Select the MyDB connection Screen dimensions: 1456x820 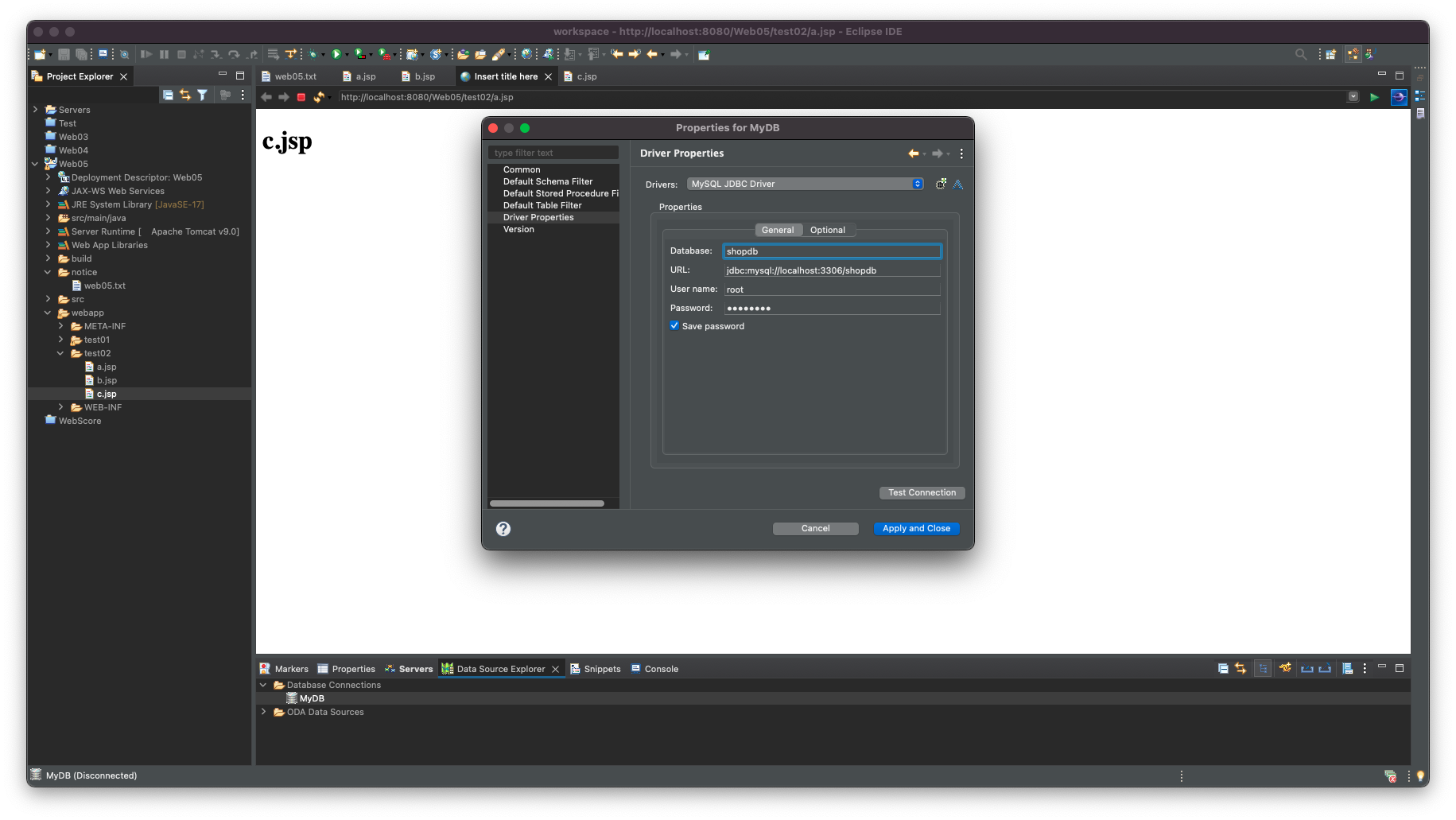312,698
